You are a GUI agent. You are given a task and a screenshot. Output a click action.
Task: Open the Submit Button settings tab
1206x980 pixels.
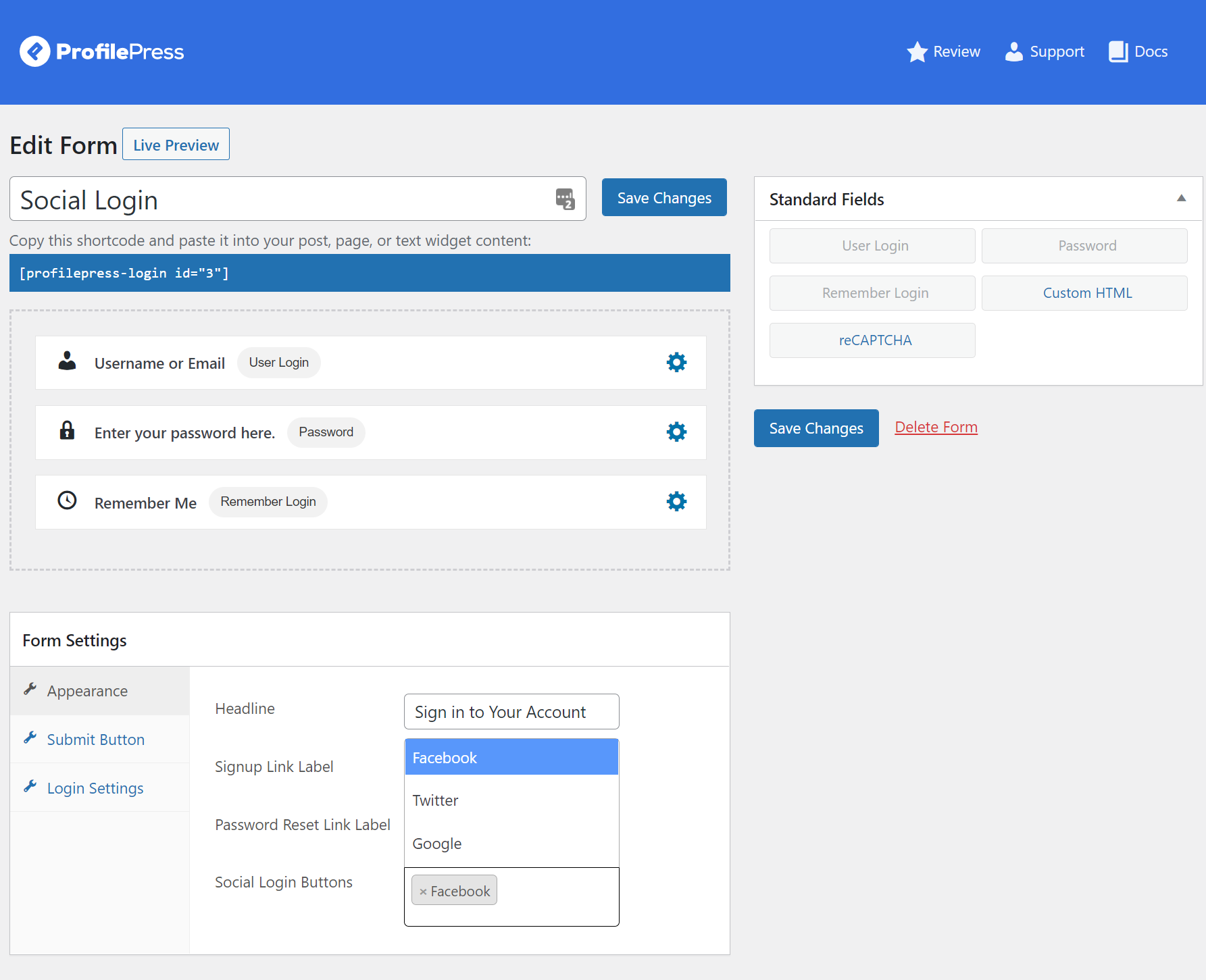pyautogui.click(x=100, y=740)
